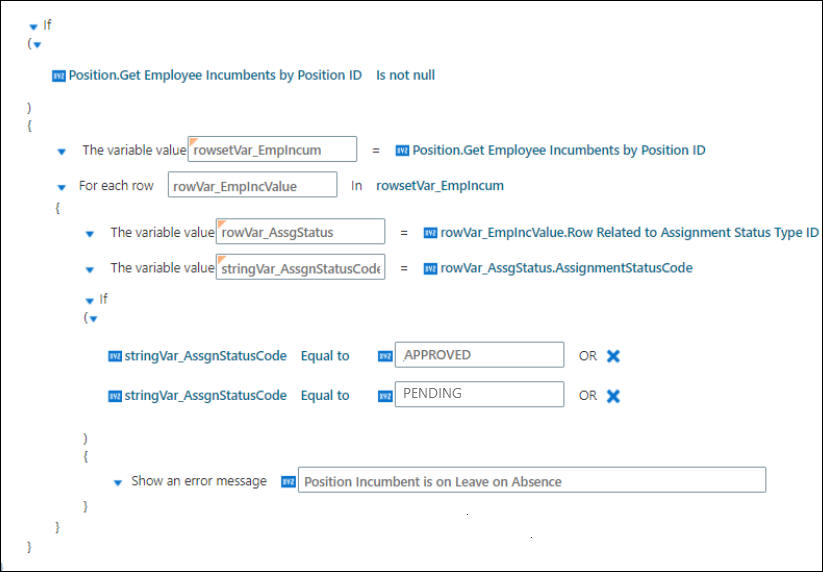Viewport: 823px width, 572px height.
Task: Edit the APPROVED value field
Action: pyautogui.click(x=480, y=355)
